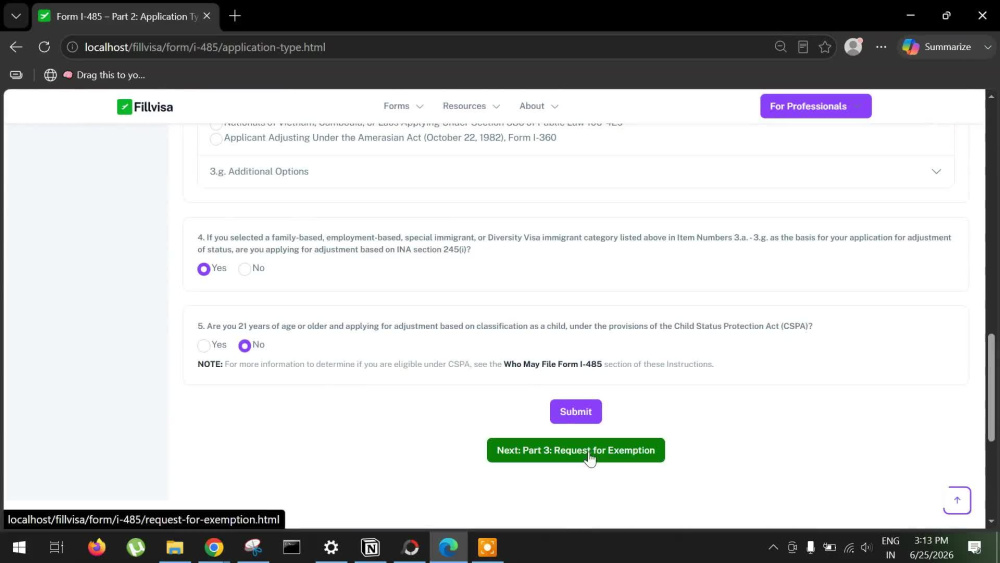Open the reader view icon
This screenshot has height=563, width=1000.
[x=803, y=47]
